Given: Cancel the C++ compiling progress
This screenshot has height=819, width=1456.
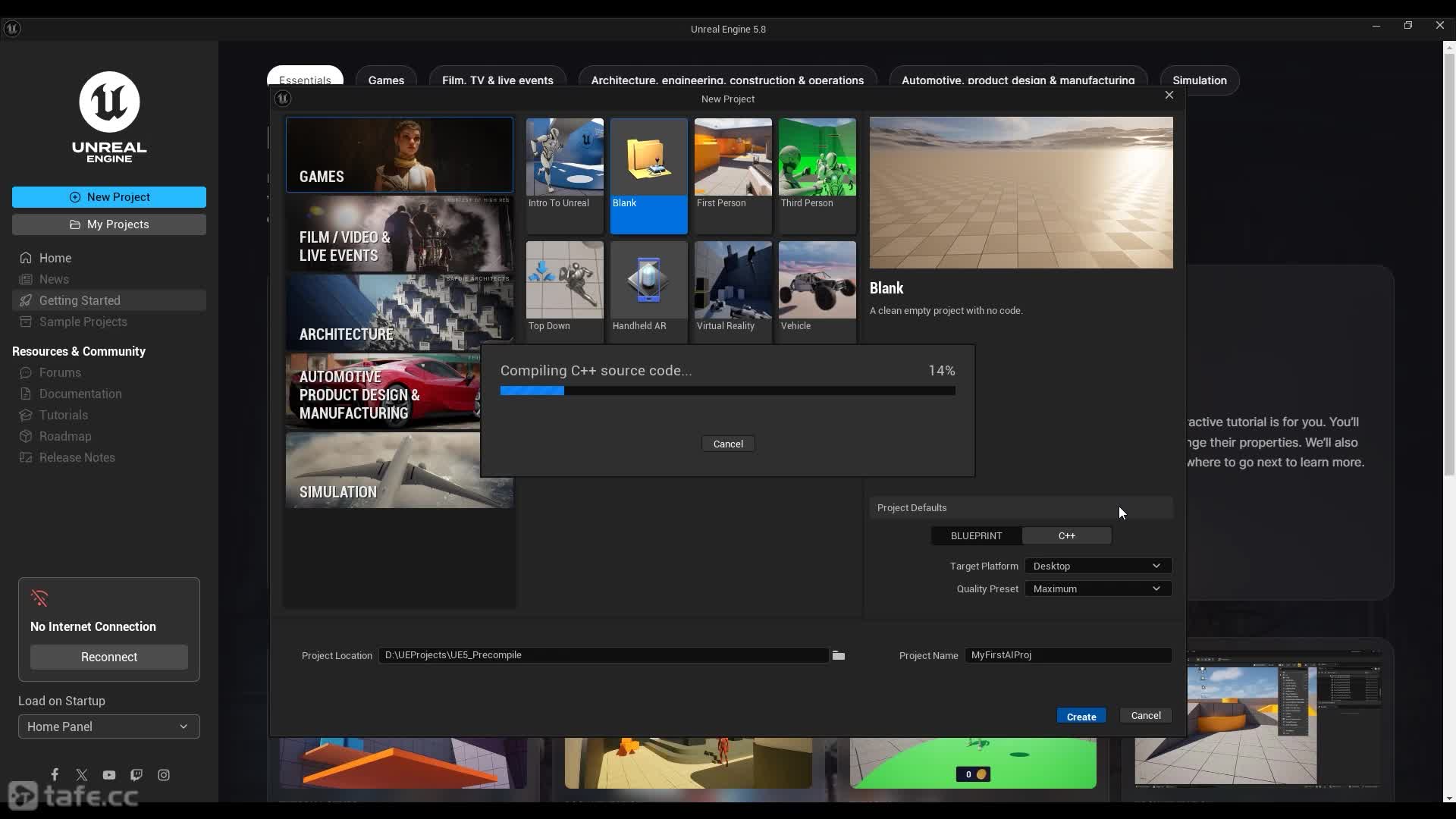Looking at the screenshot, I should [x=728, y=444].
